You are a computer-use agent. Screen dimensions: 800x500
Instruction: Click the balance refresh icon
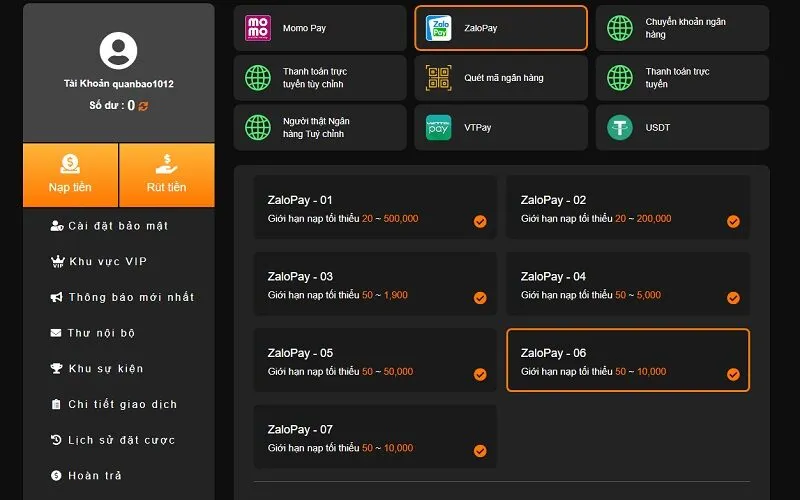coord(143,105)
